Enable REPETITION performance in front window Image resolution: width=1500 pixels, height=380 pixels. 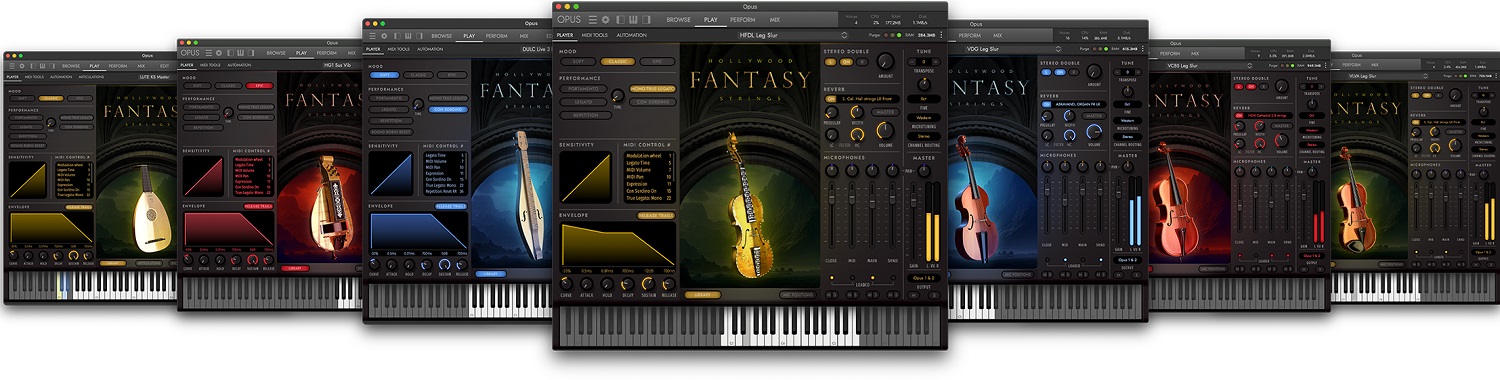coord(586,115)
